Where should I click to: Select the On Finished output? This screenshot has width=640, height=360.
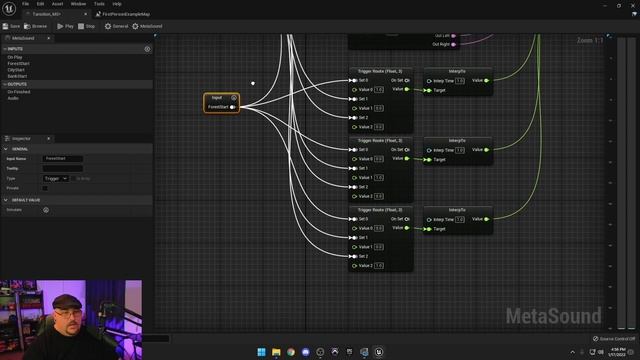tap(19, 92)
